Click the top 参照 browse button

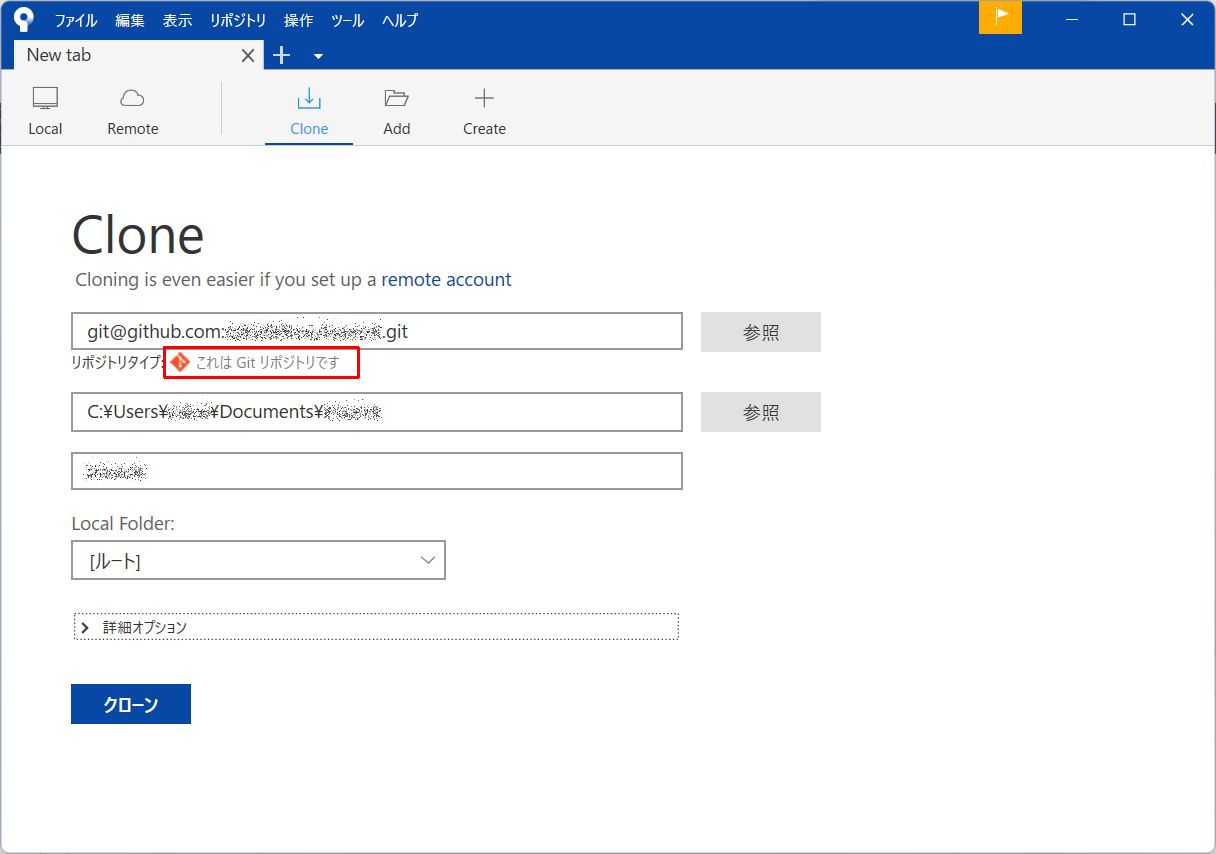pyautogui.click(x=760, y=331)
